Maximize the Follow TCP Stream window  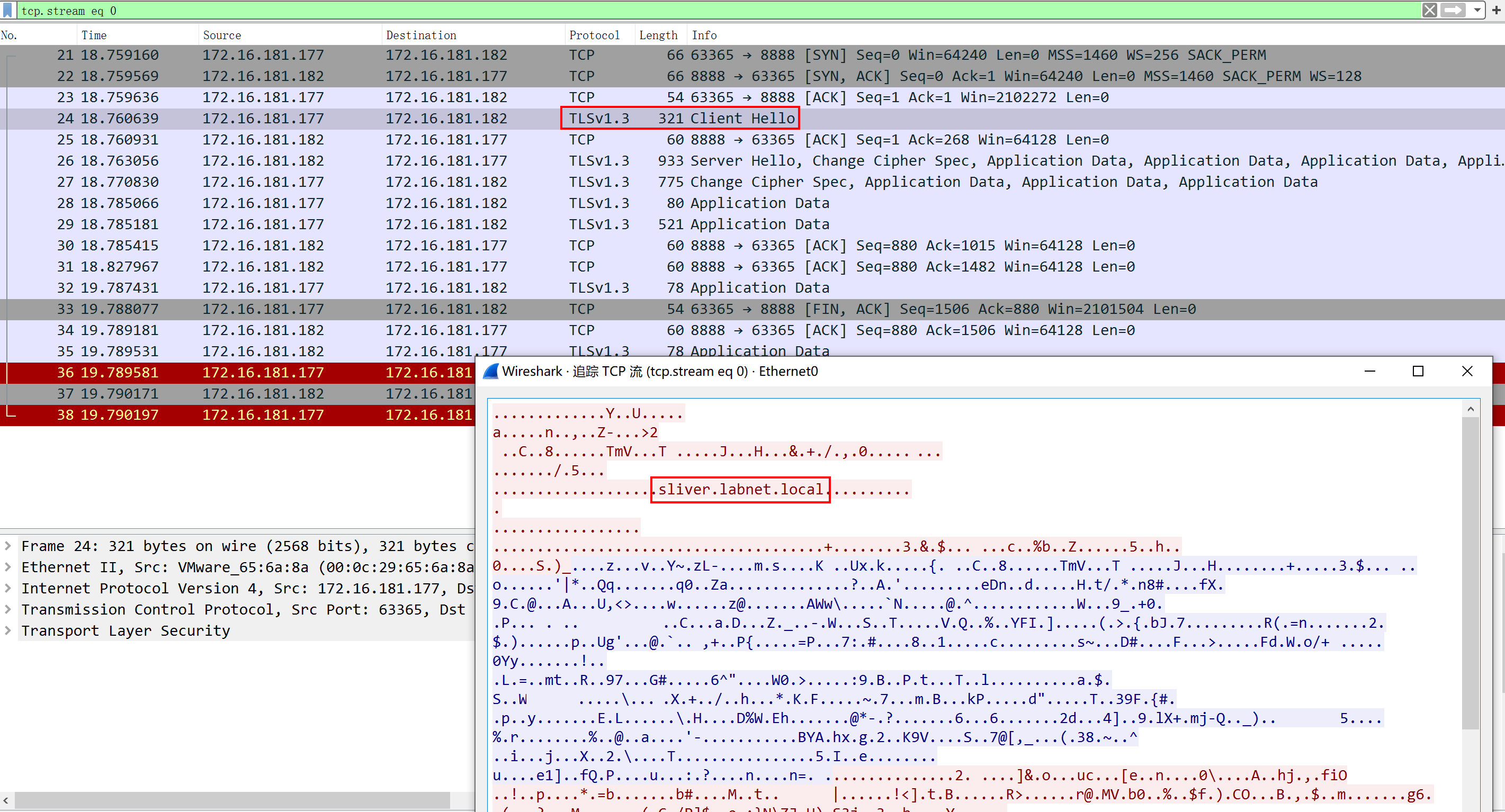[x=1418, y=371]
